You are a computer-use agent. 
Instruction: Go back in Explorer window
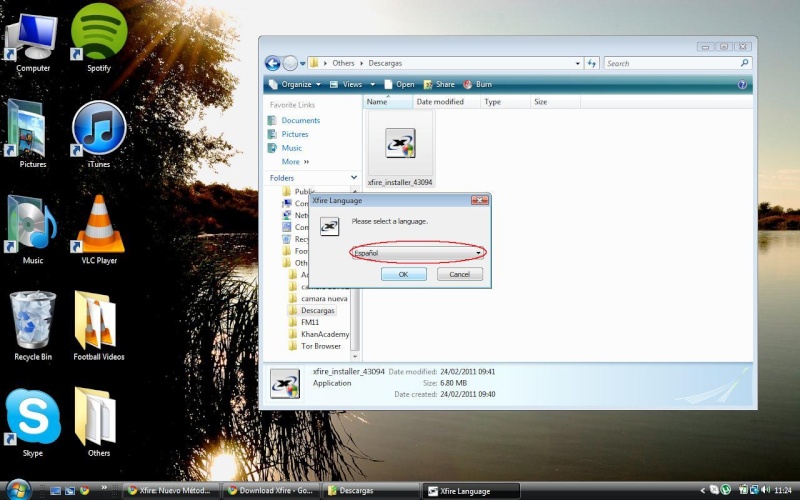tap(272, 63)
